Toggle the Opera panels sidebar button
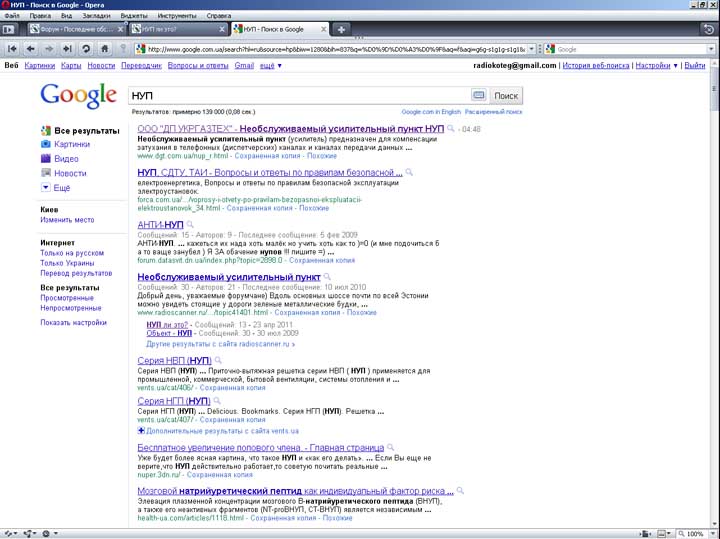Viewport: 720px width, 539px height. click(8, 29)
